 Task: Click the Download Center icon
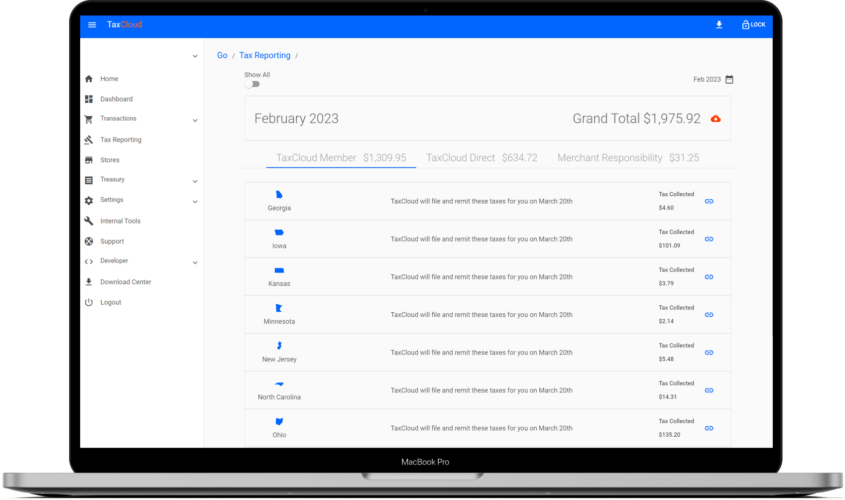89,282
